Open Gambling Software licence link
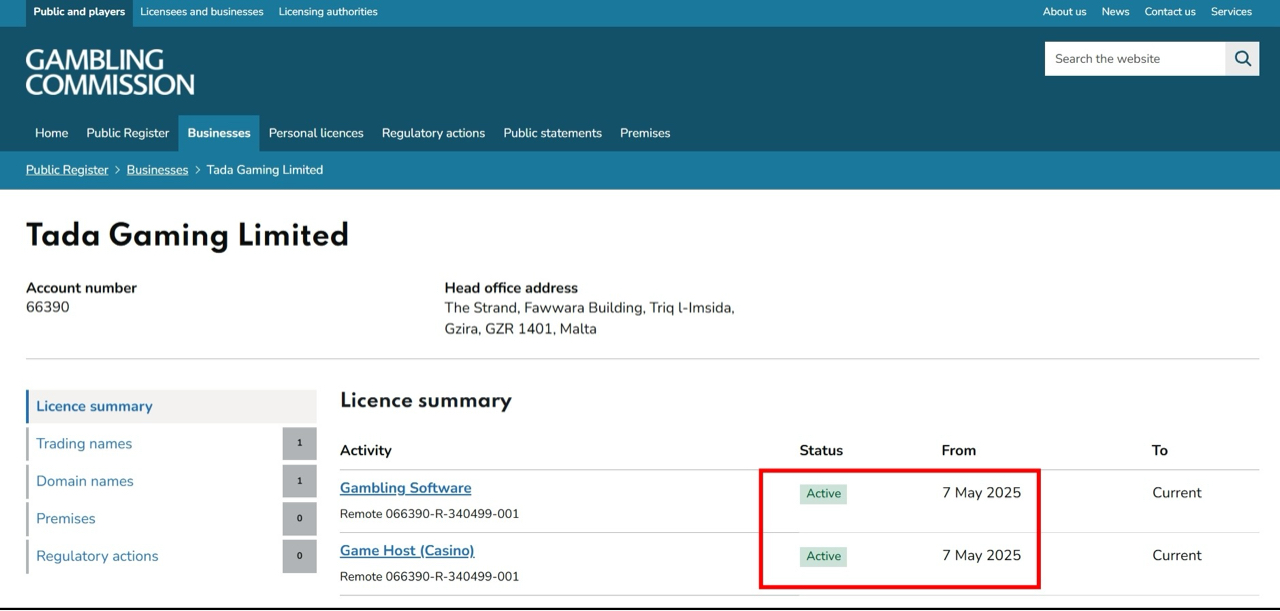 coord(405,488)
